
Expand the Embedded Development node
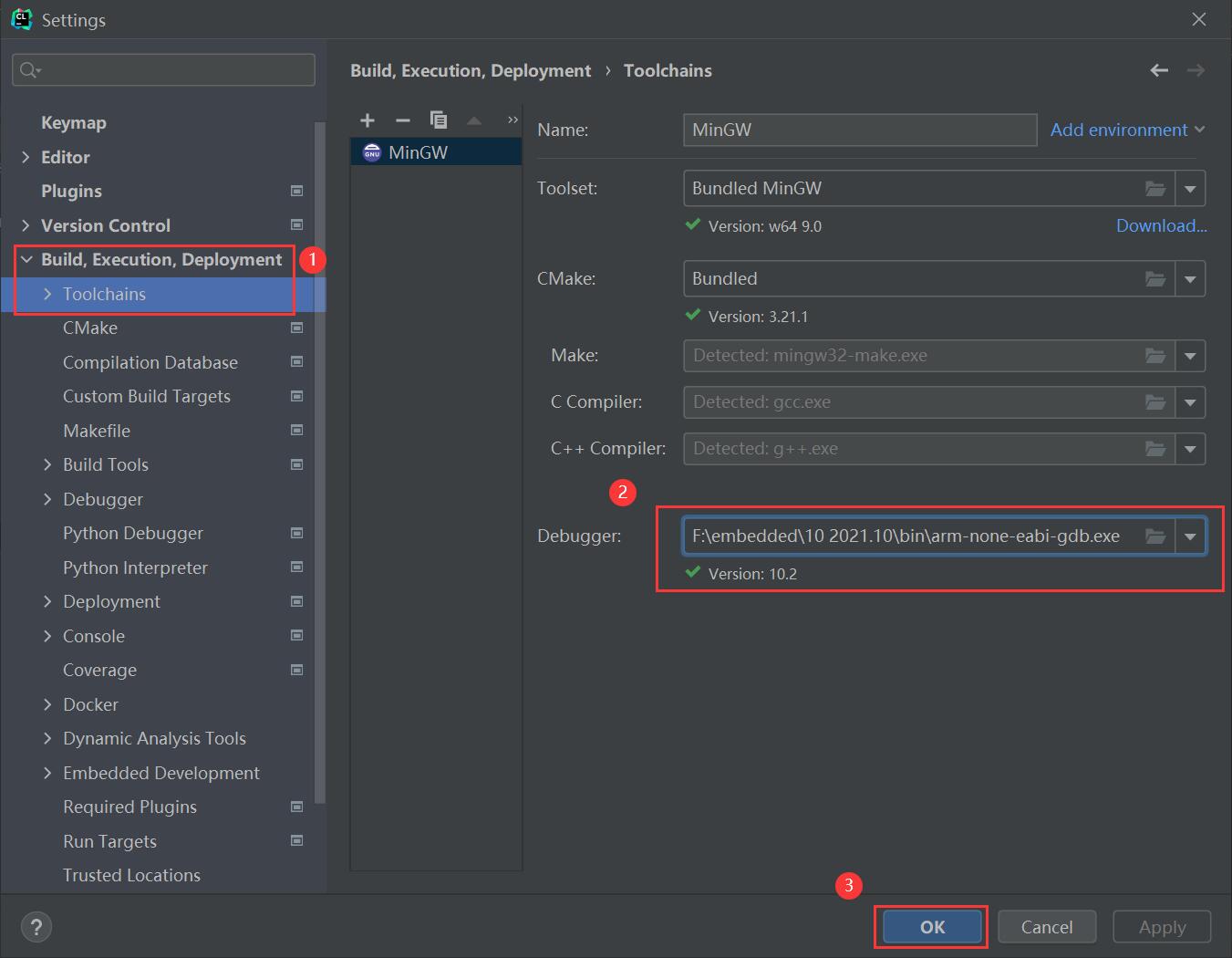click(47, 773)
